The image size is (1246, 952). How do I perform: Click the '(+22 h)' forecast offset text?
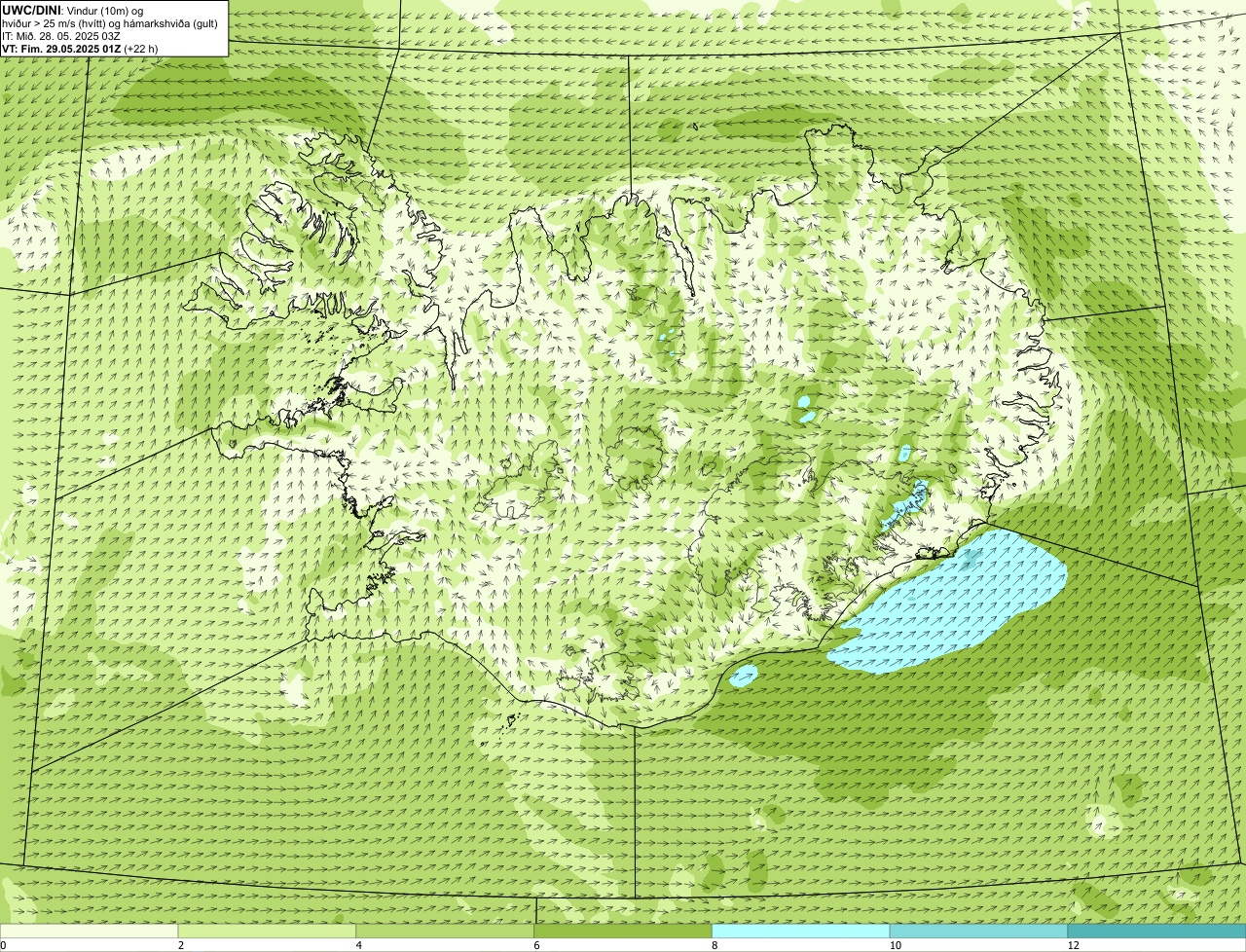click(x=141, y=49)
